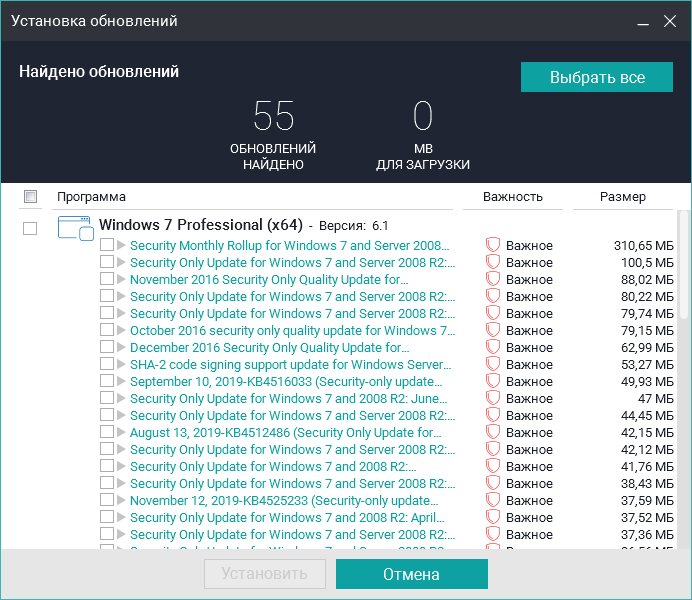Click shield icon in the 38,43 МБ row
This screenshot has width=692, height=600.
point(493,483)
